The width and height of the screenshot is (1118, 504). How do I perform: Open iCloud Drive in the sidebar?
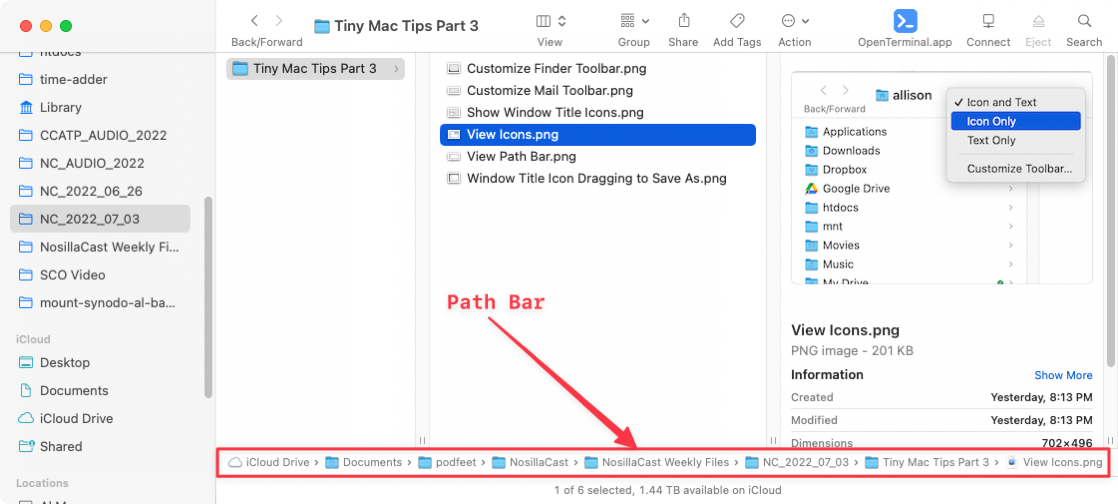[x=76, y=418]
